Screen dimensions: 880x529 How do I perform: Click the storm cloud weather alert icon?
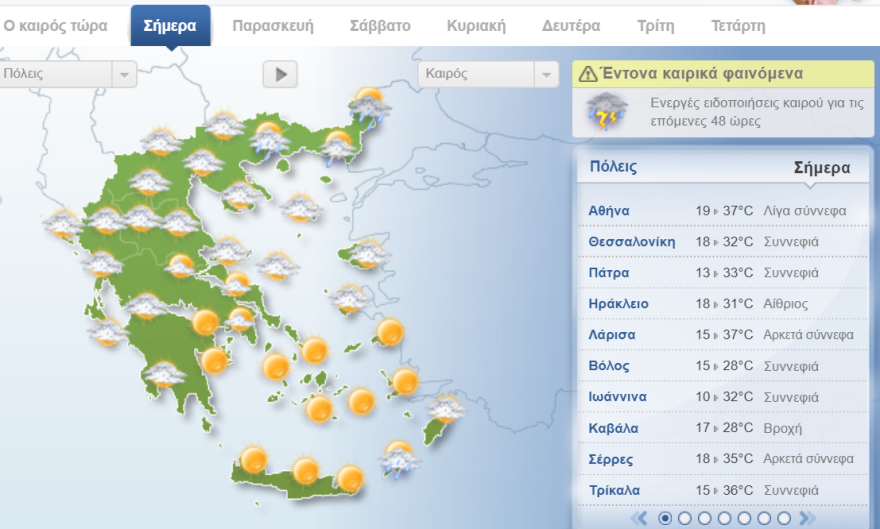tap(606, 111)
